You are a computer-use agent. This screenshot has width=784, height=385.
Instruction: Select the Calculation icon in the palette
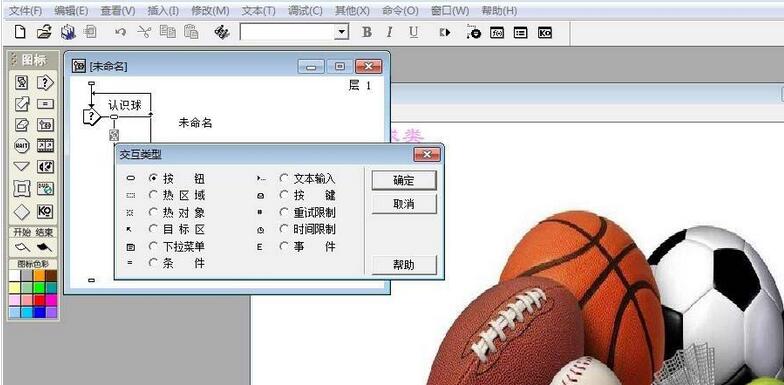(x=46, y=104)
